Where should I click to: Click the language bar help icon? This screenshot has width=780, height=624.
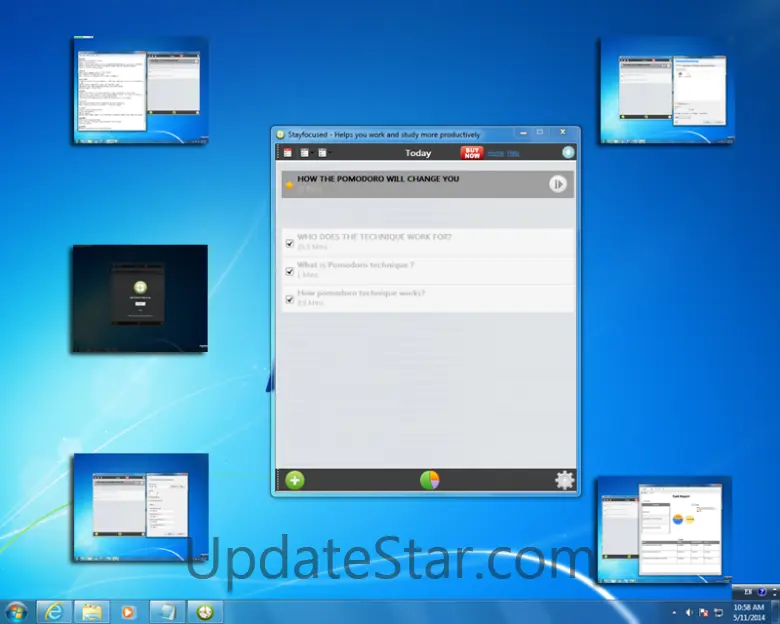click(762, 592)
